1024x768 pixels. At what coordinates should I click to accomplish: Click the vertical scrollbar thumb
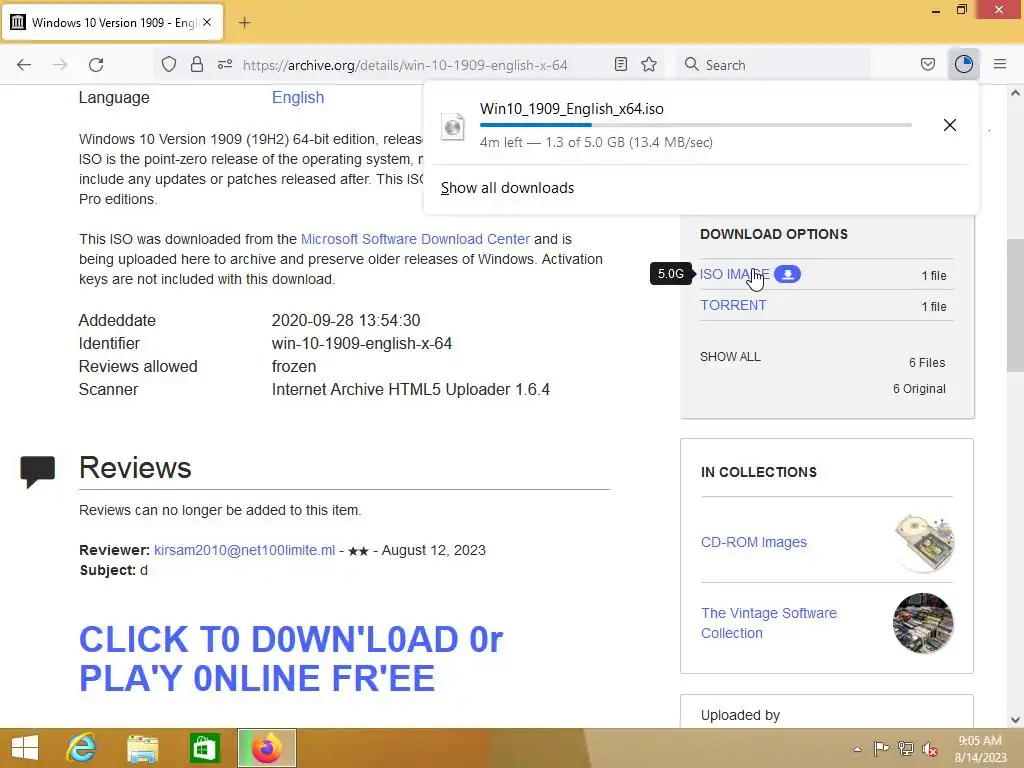1015,306
